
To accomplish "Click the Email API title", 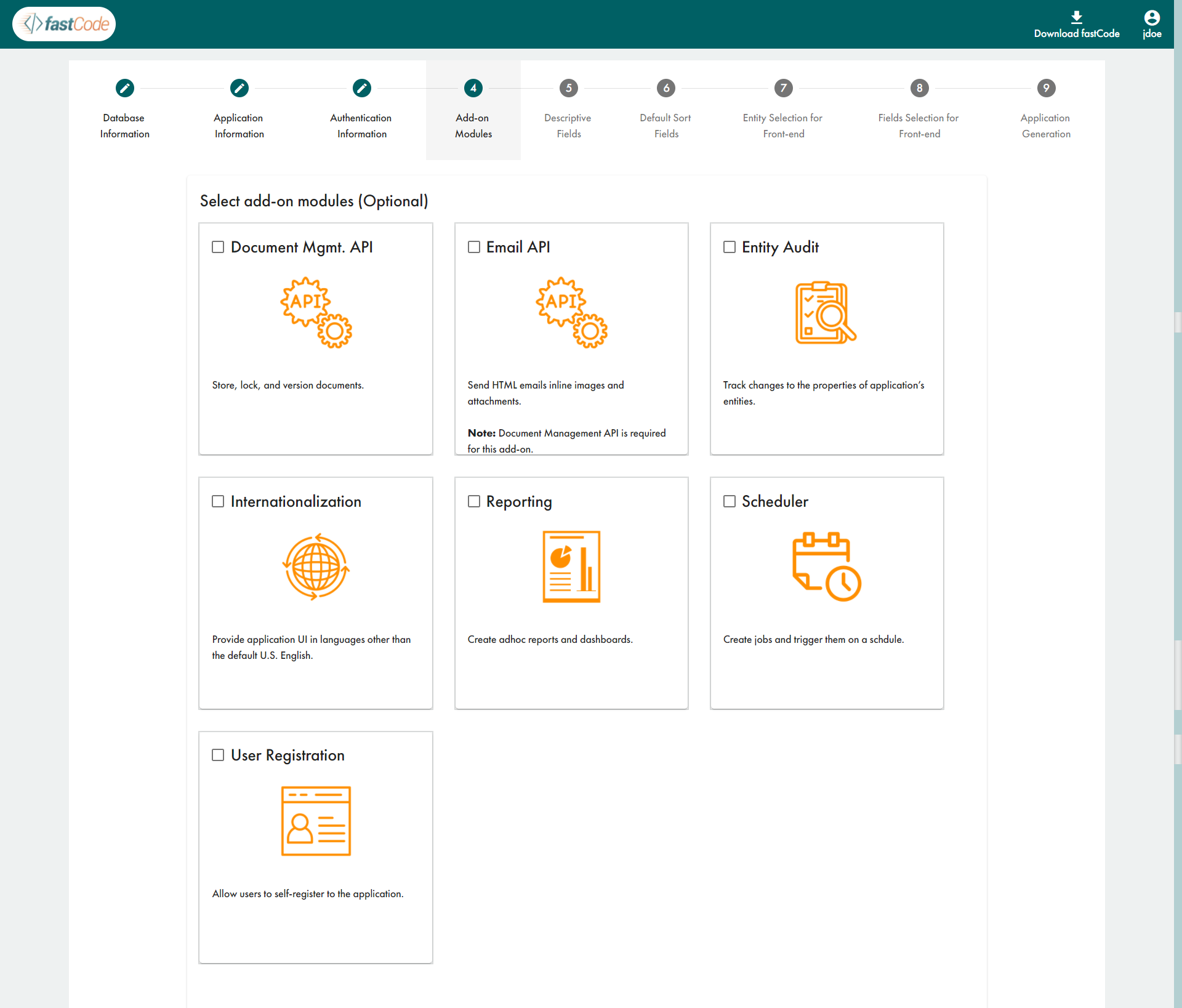I will coord(518,247).
